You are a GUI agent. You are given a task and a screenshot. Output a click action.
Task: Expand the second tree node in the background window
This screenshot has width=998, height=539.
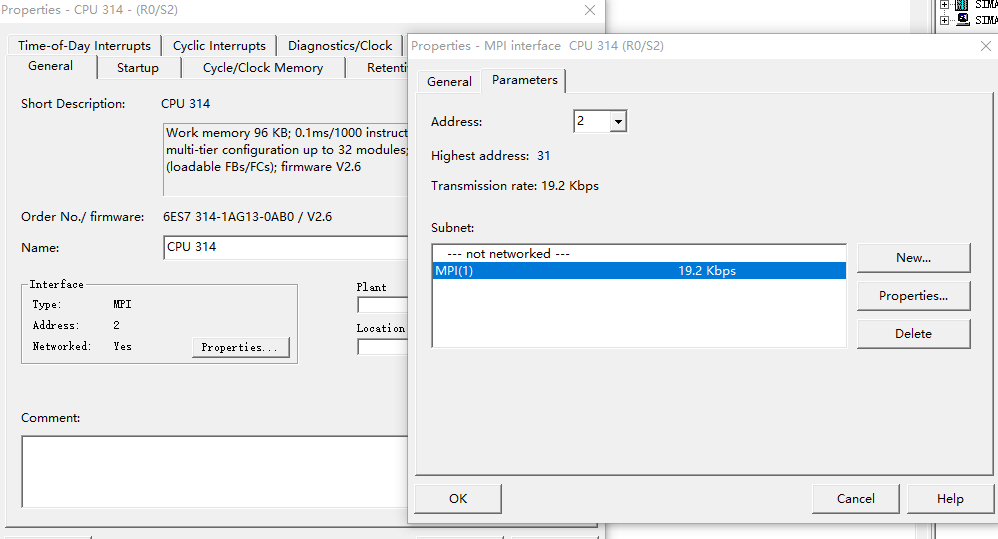[945, 20]
